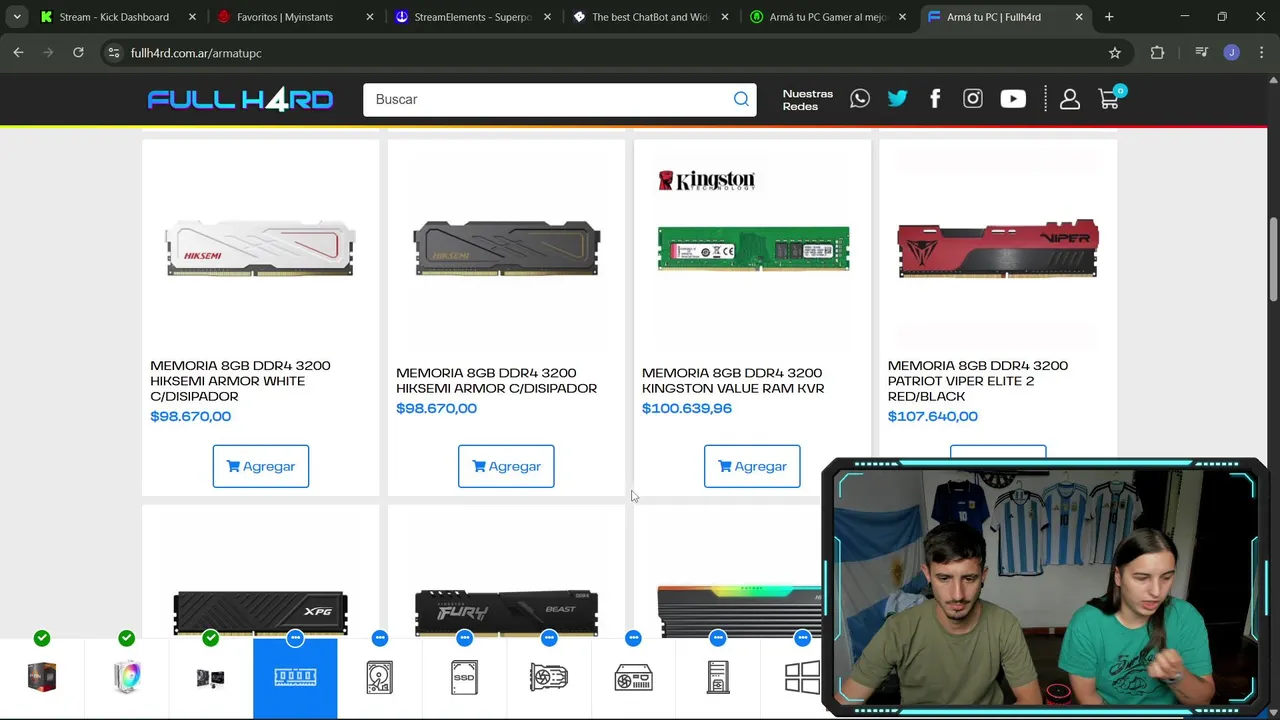Click the search magnifier icon
This screenshot has width=1280, height=720.
click(x=741, y=99)
